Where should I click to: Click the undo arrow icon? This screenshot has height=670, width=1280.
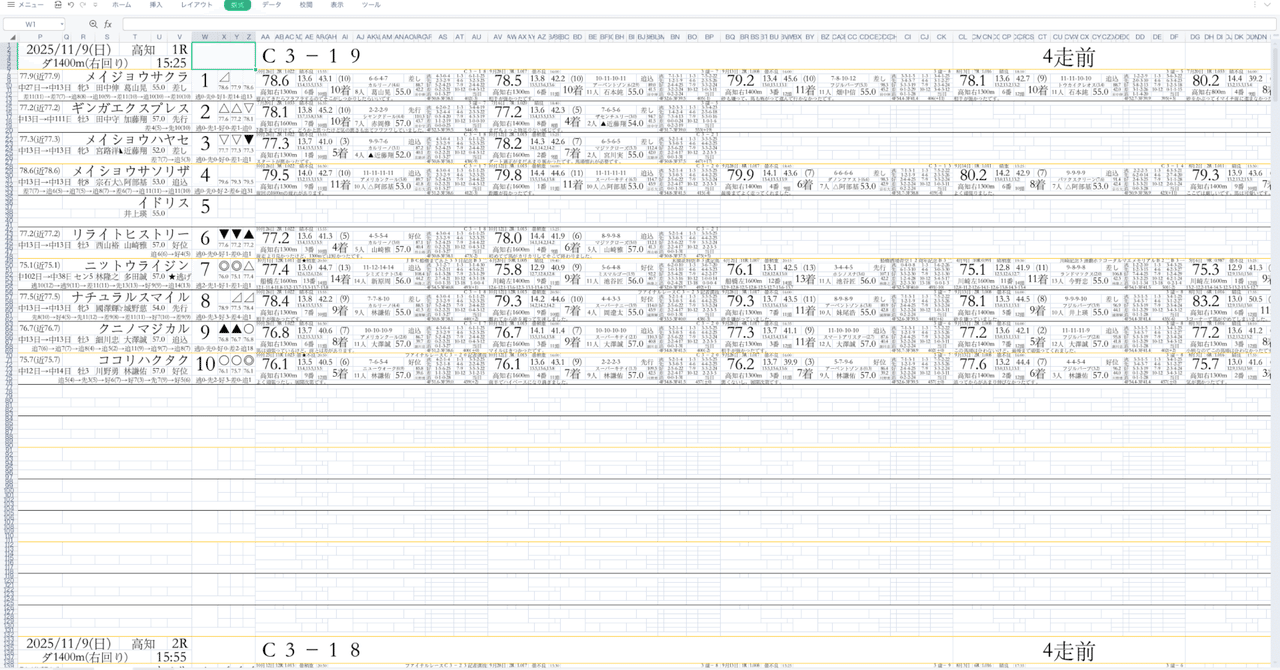[x=70, y=5]
